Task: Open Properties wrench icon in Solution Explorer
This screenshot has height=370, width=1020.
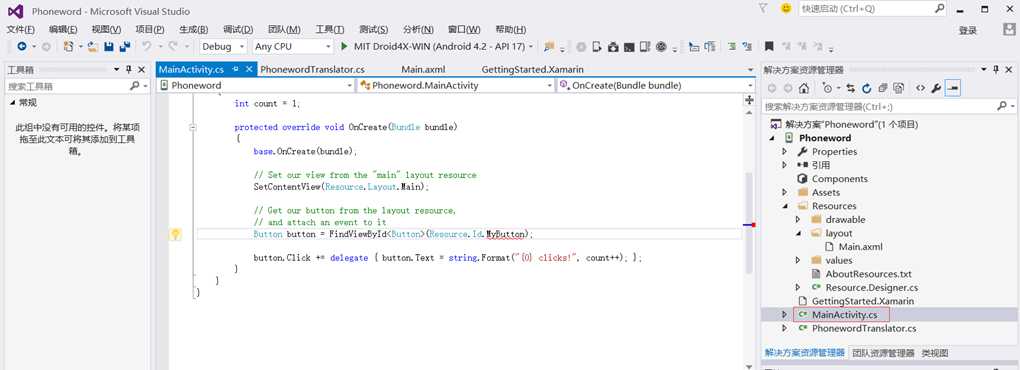Action: [x=936, y=88]
